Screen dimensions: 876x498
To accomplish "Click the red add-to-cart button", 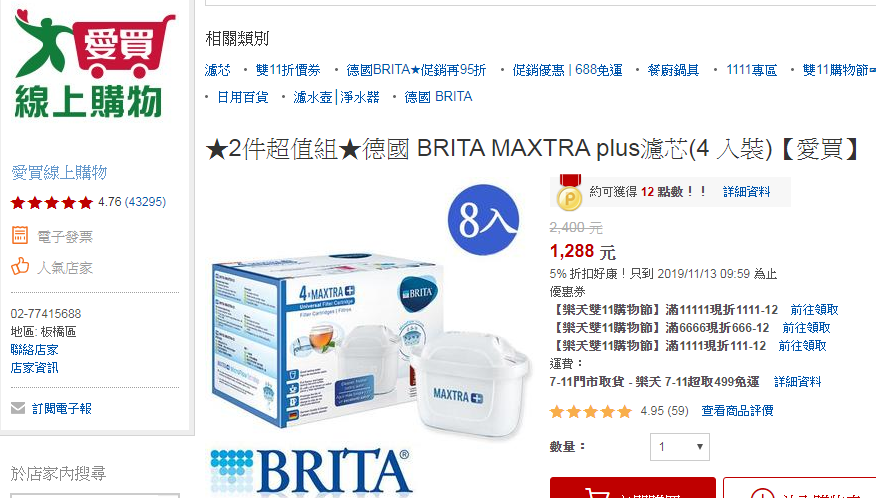I will (x=632, y=488).
